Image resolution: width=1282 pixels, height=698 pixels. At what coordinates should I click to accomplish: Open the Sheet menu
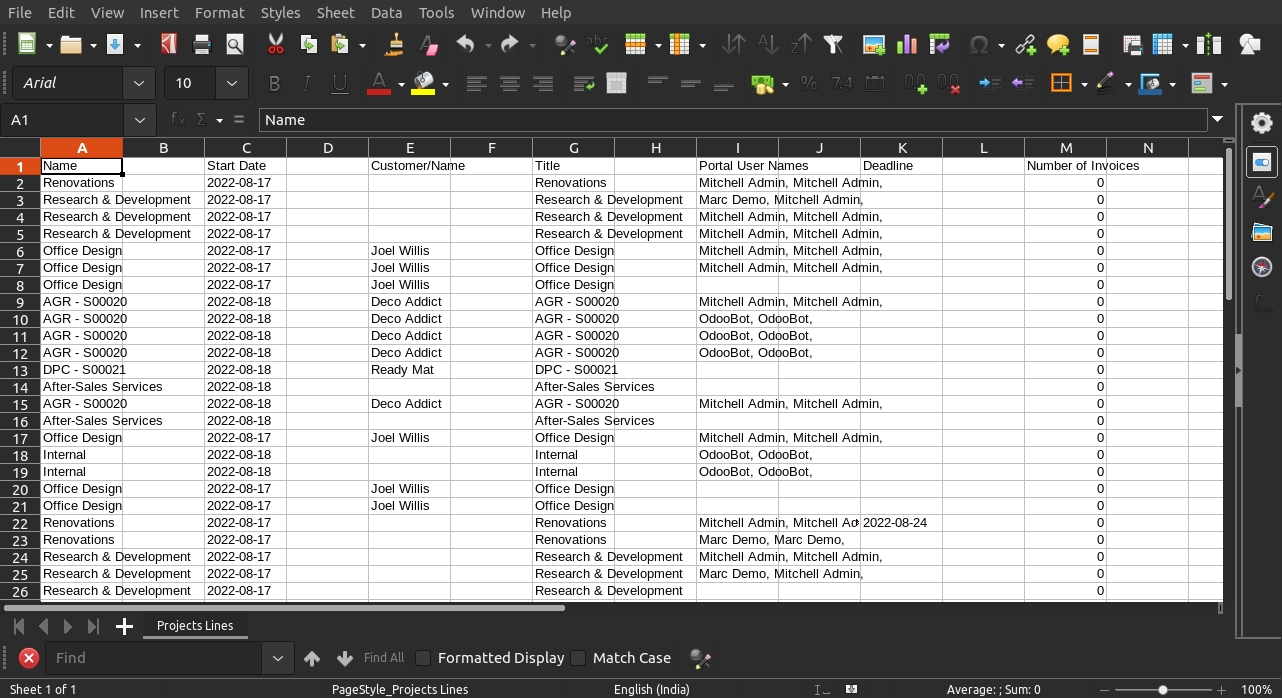(335, 13)
